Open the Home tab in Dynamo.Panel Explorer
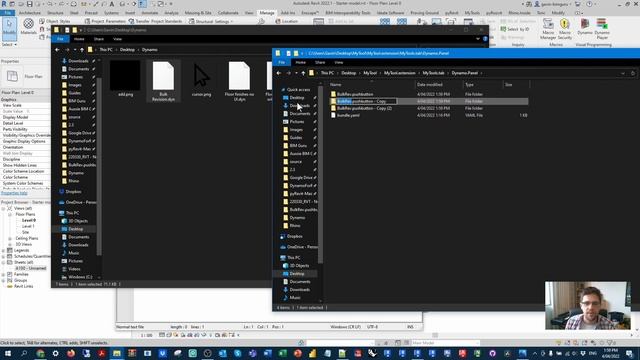 (x=301, y=62)
